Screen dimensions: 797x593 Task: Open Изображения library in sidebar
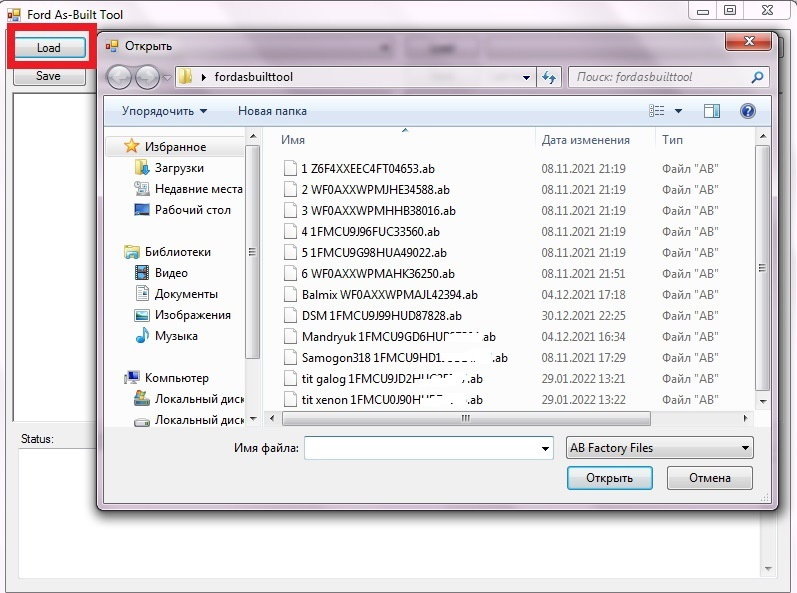coord(193,315)
